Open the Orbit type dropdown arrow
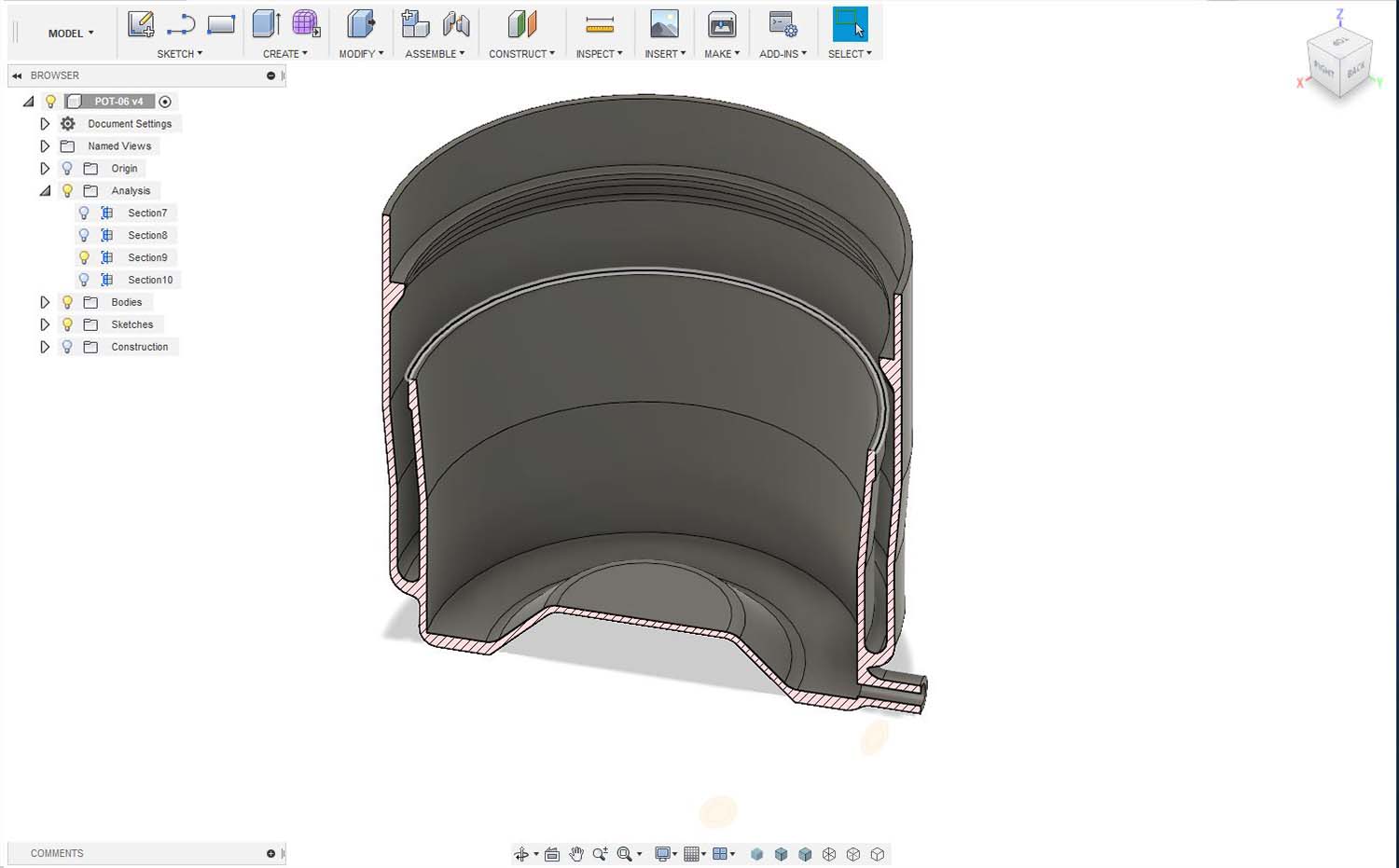Screen dimensions: 1399x868 click(536, 855)
